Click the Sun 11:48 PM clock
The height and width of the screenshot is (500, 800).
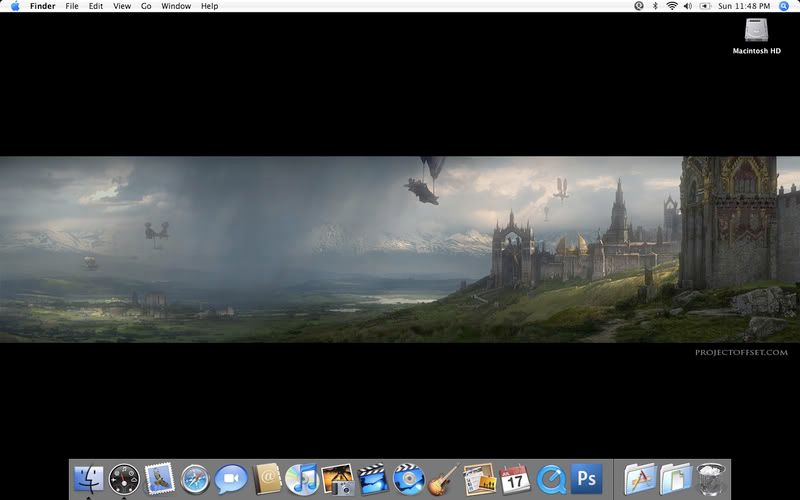click(x=744, y=6)
